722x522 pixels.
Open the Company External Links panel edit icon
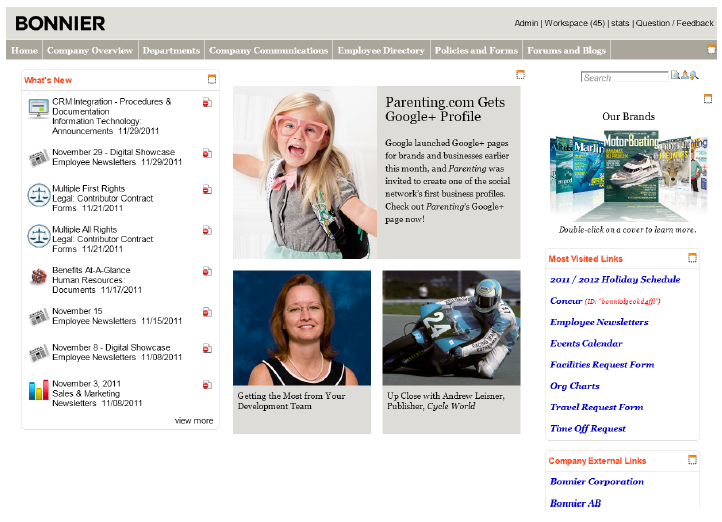pyautogui.click(x=692, y=459)
